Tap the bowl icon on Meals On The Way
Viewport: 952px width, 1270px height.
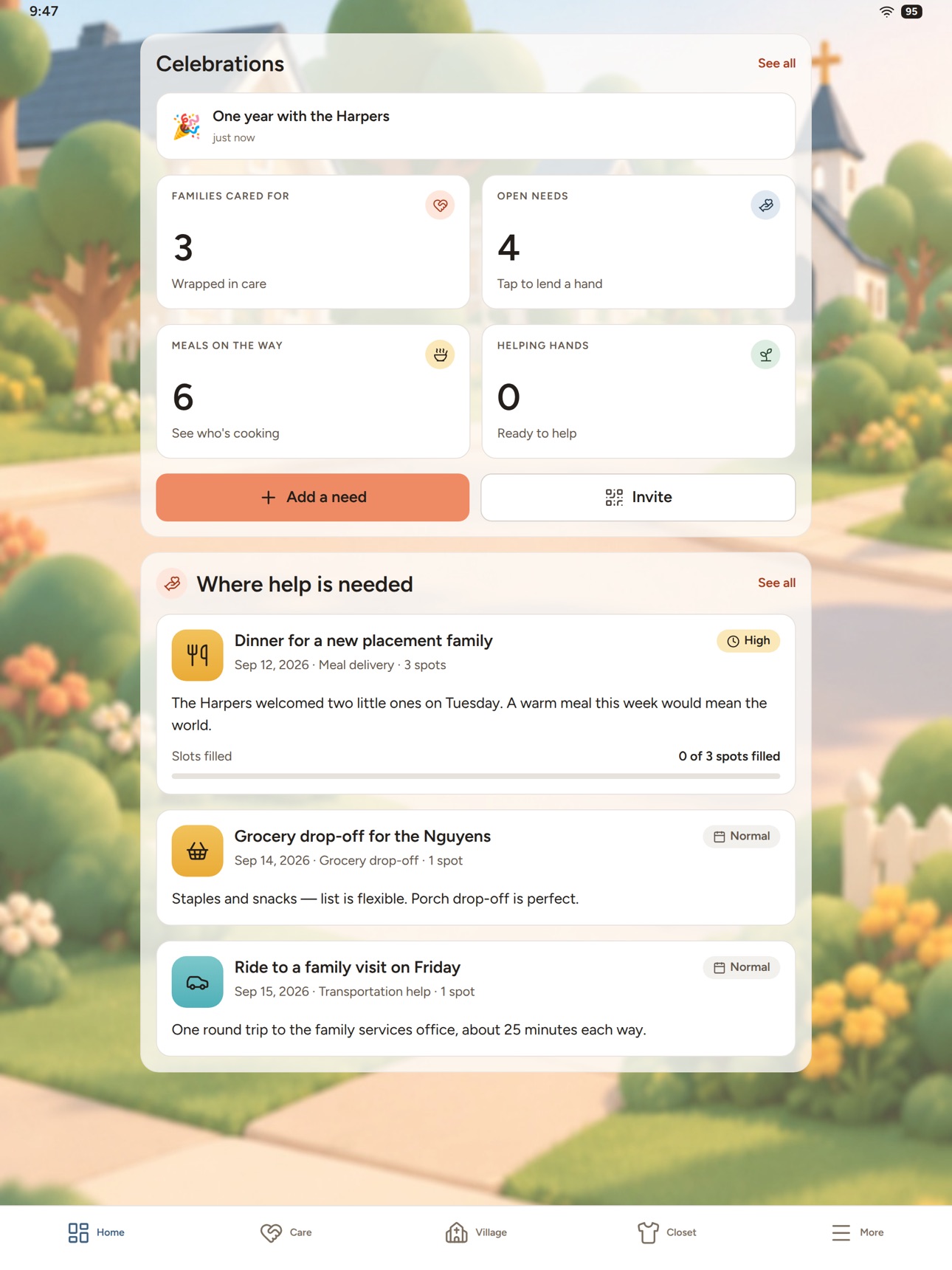coord(440,355)
